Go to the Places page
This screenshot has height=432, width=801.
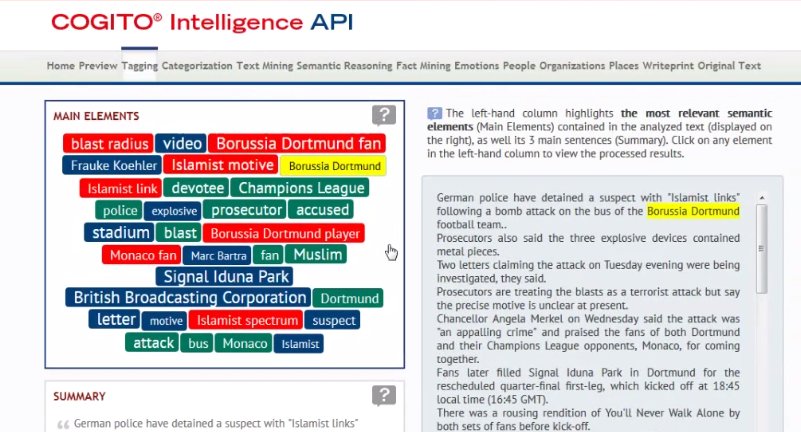click(624, 66)
